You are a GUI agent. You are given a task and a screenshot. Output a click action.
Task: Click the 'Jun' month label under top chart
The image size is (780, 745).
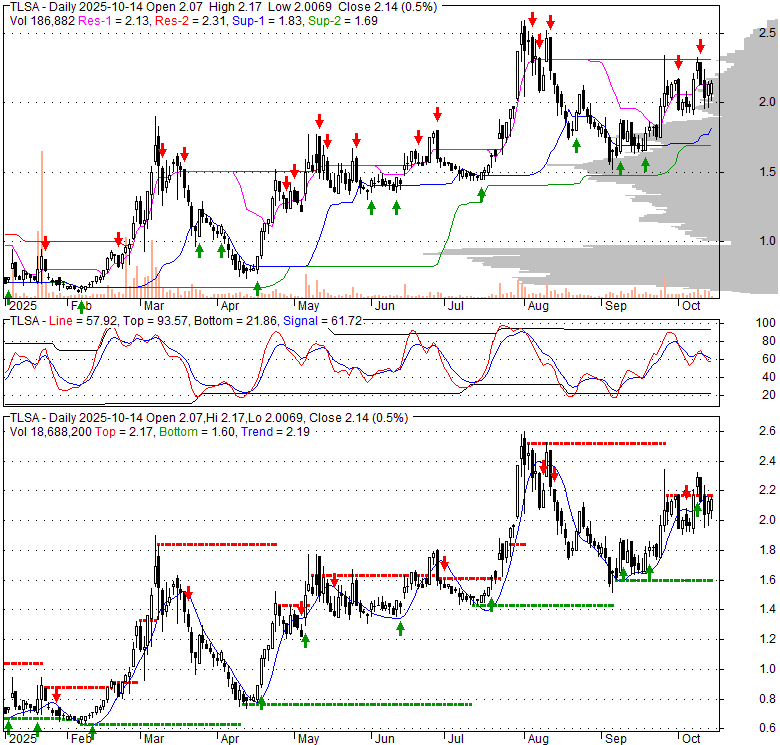[385, 306]
